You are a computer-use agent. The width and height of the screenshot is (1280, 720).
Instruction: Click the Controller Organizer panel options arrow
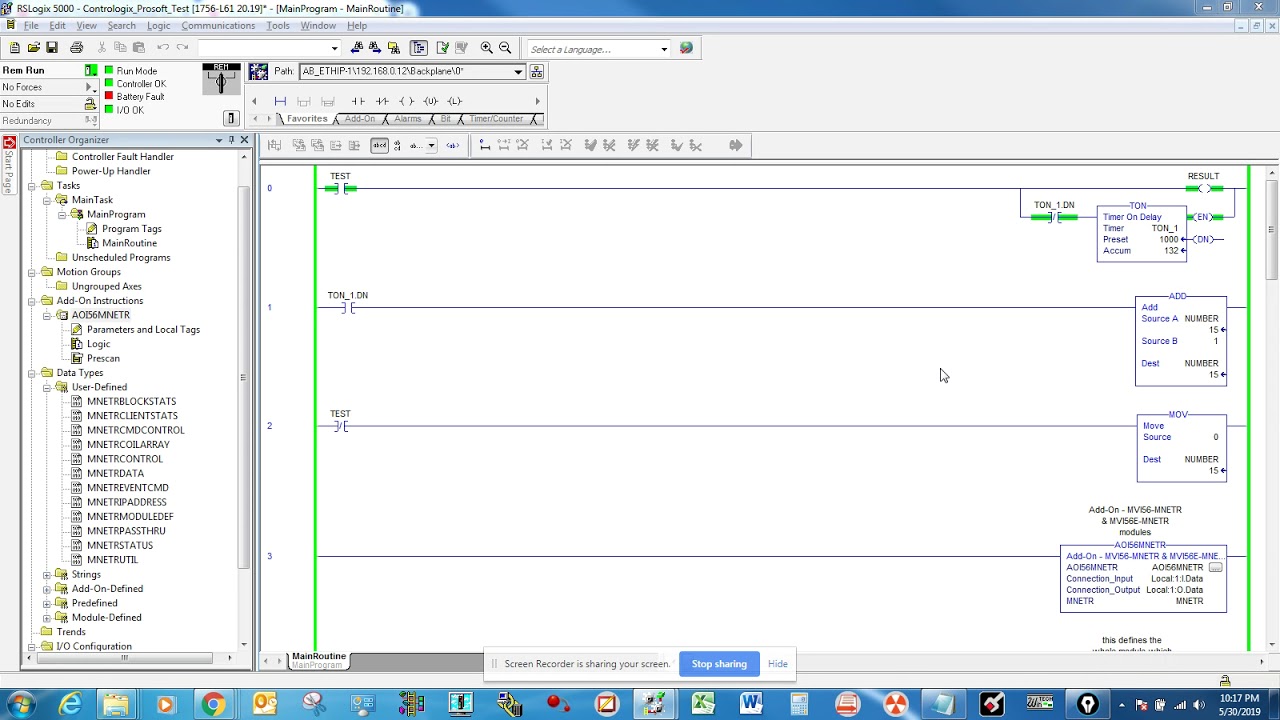[x=219, y=140]
